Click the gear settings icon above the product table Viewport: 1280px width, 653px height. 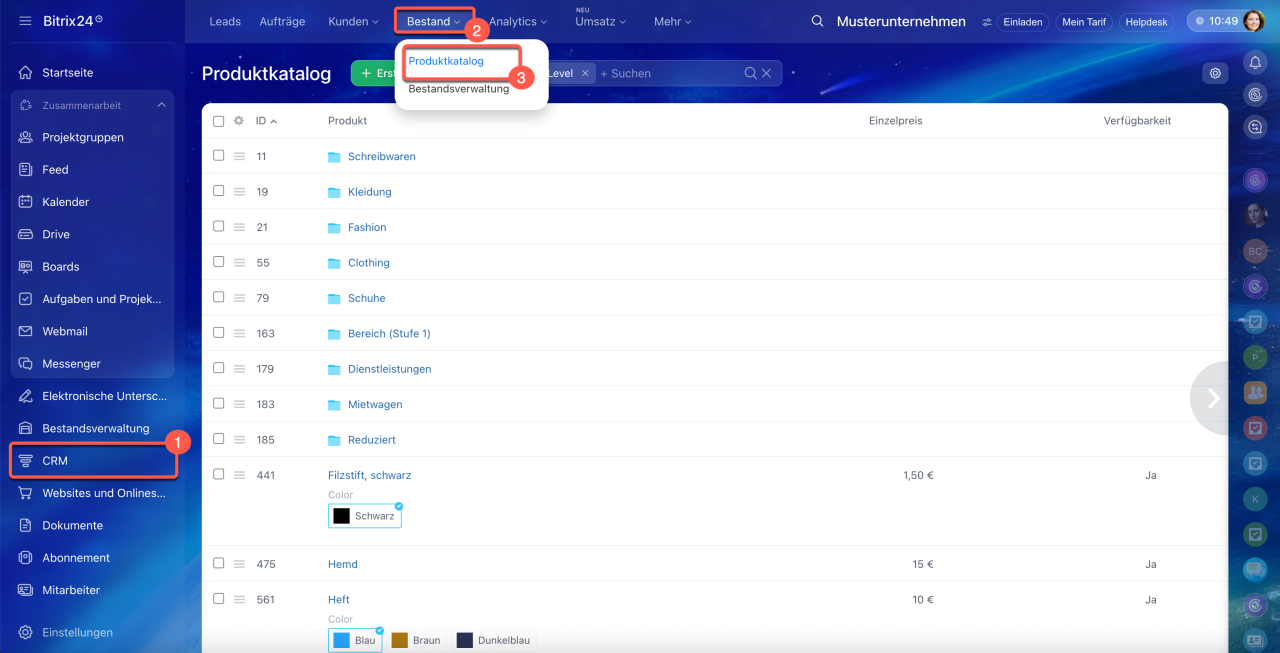click(x=1215, y=73)
